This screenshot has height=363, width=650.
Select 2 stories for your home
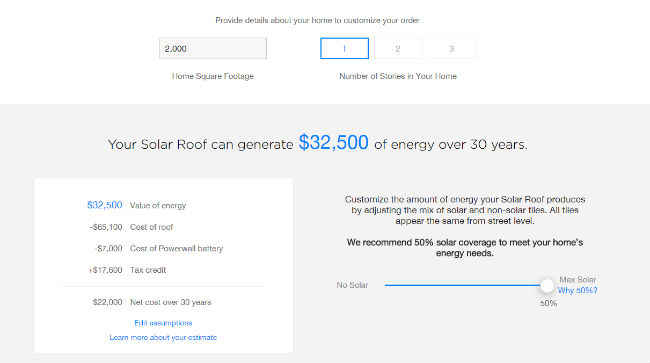pos(398,48)
